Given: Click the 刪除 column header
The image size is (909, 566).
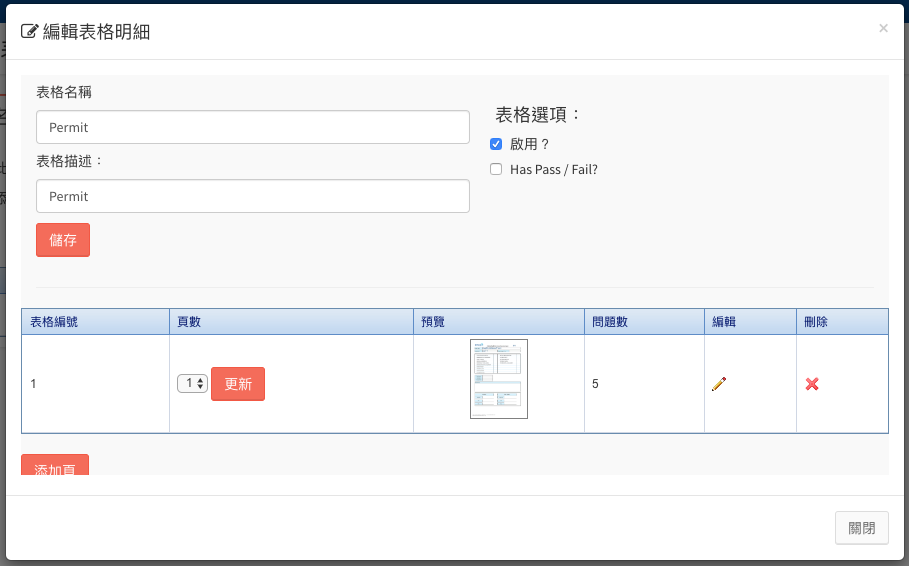Looking at the screenshot, I should pyautogui.click(x=842, y=322).
